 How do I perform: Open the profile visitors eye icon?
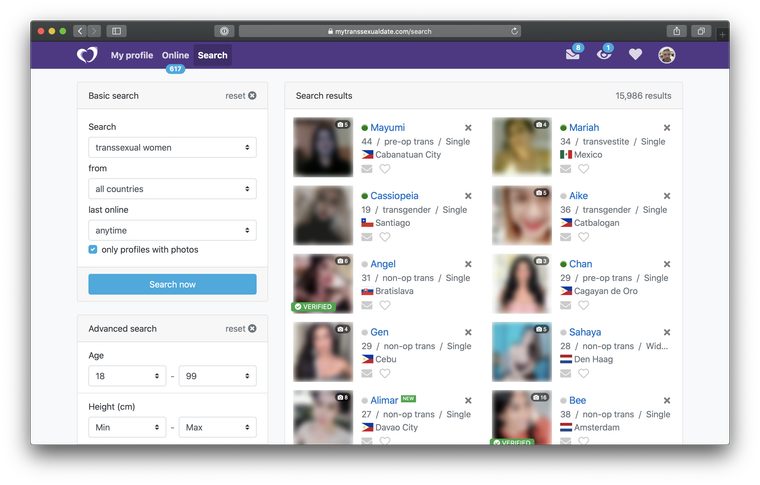tap(604, 54)
